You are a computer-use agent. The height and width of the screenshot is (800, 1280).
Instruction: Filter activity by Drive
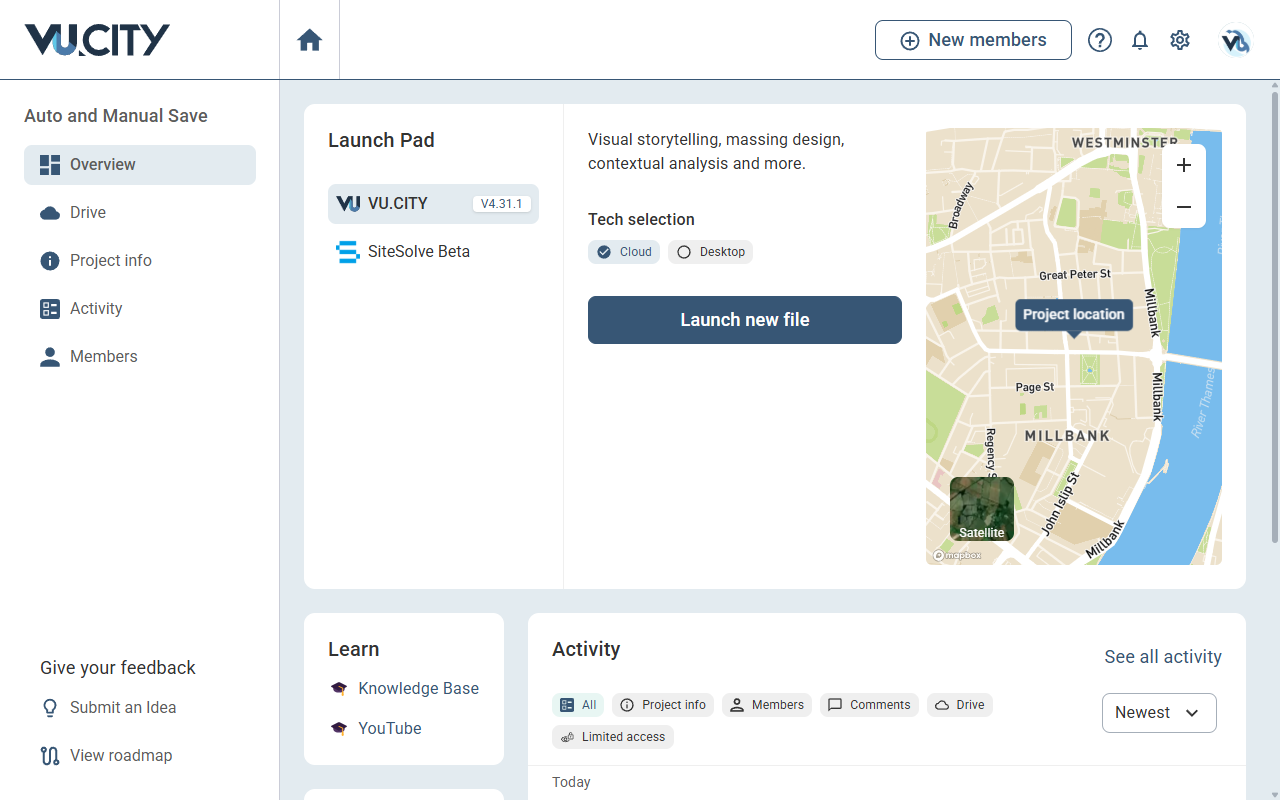coord(960,705)
